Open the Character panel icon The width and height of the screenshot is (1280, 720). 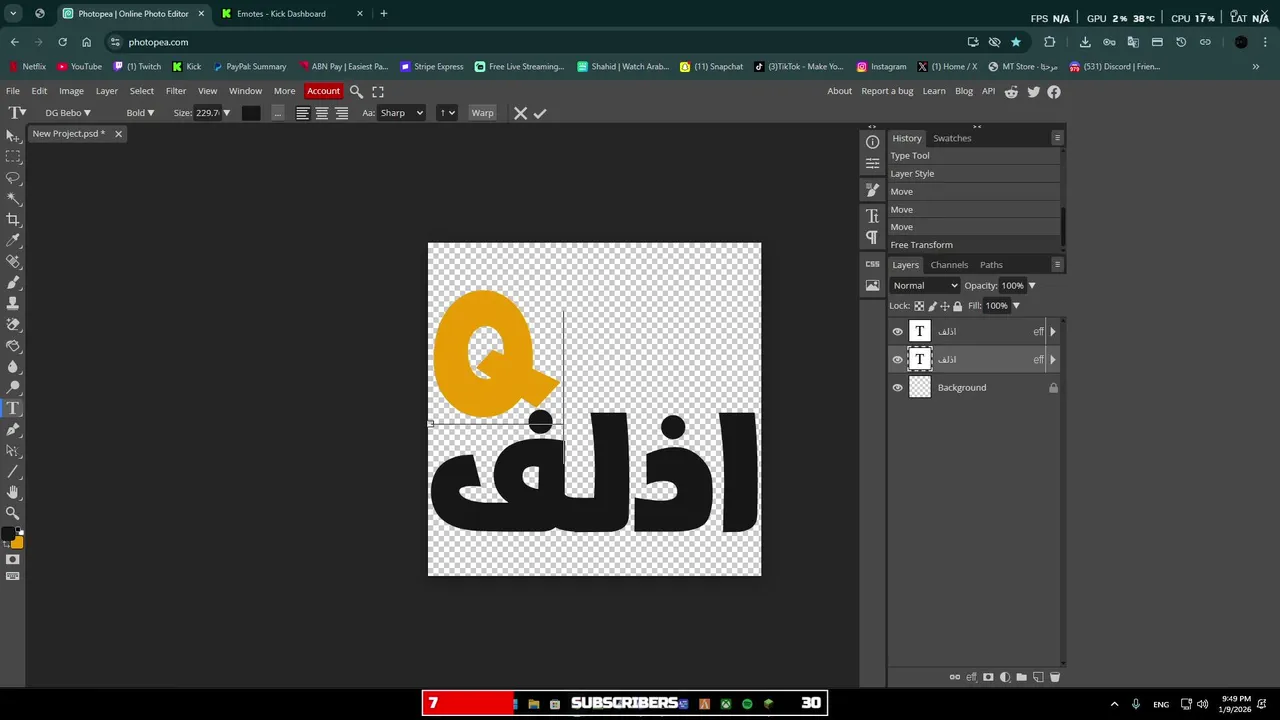872,216
